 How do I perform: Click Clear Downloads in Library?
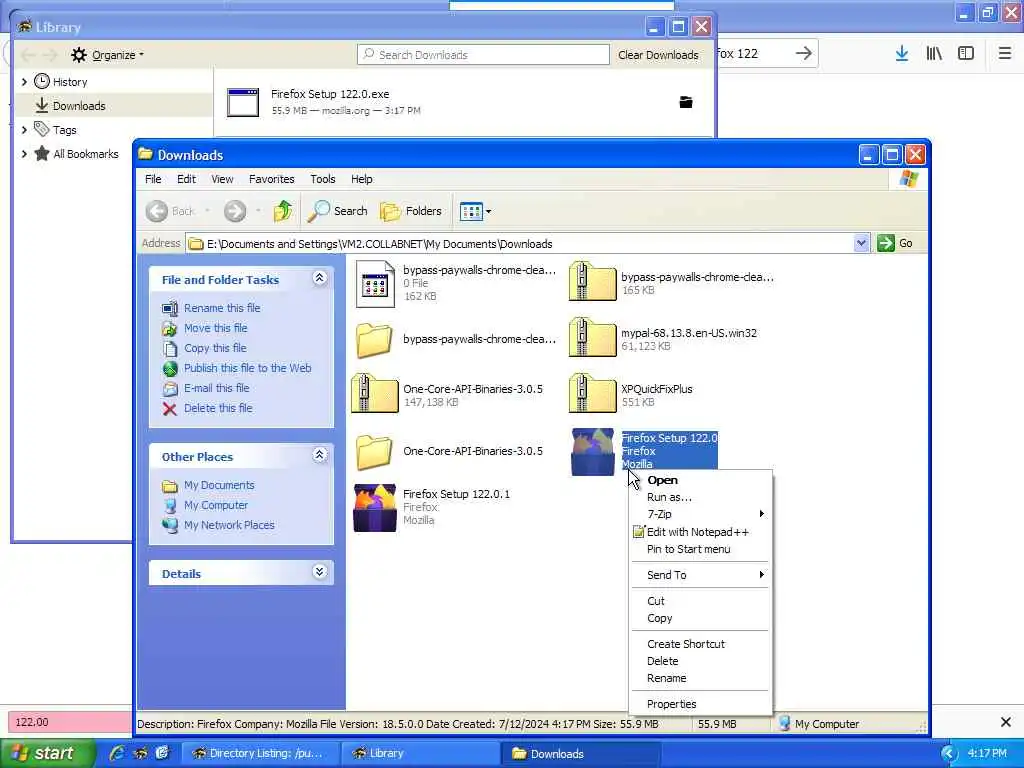[x=658, y=55]
